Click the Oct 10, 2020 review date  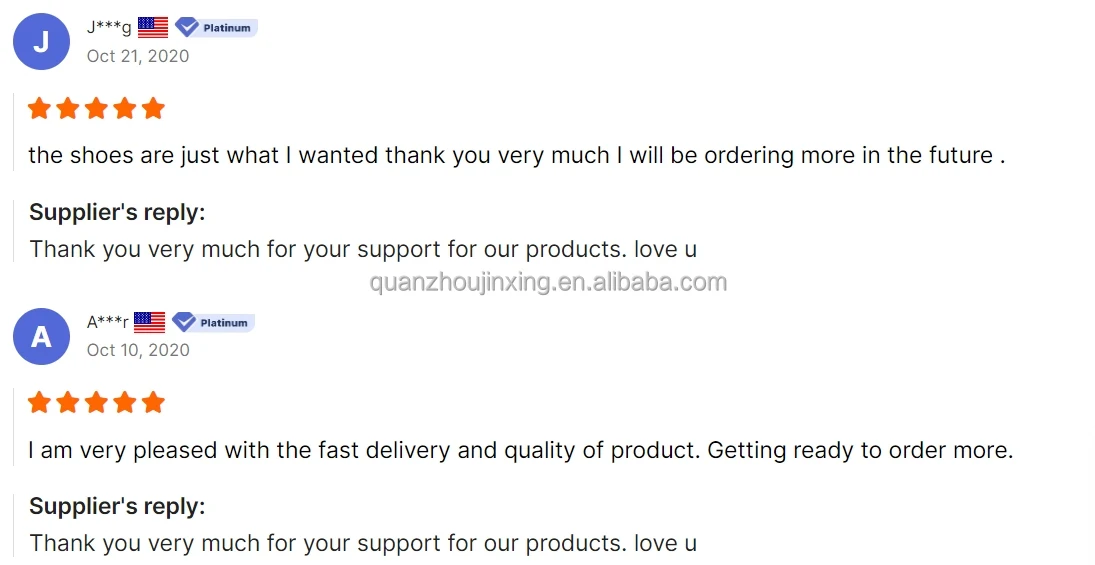click(138, 350)
